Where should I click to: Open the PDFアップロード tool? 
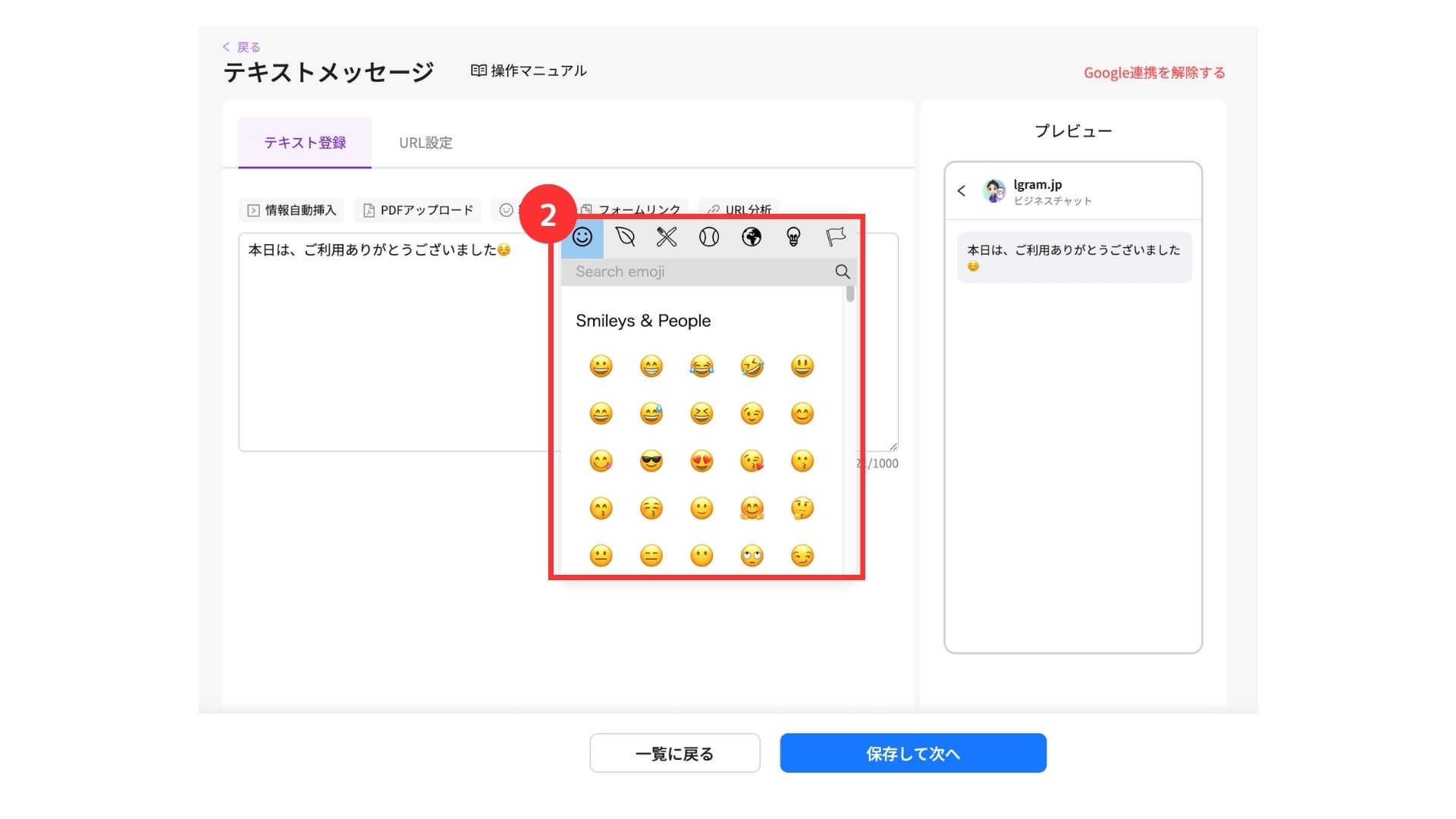(418, 210)
